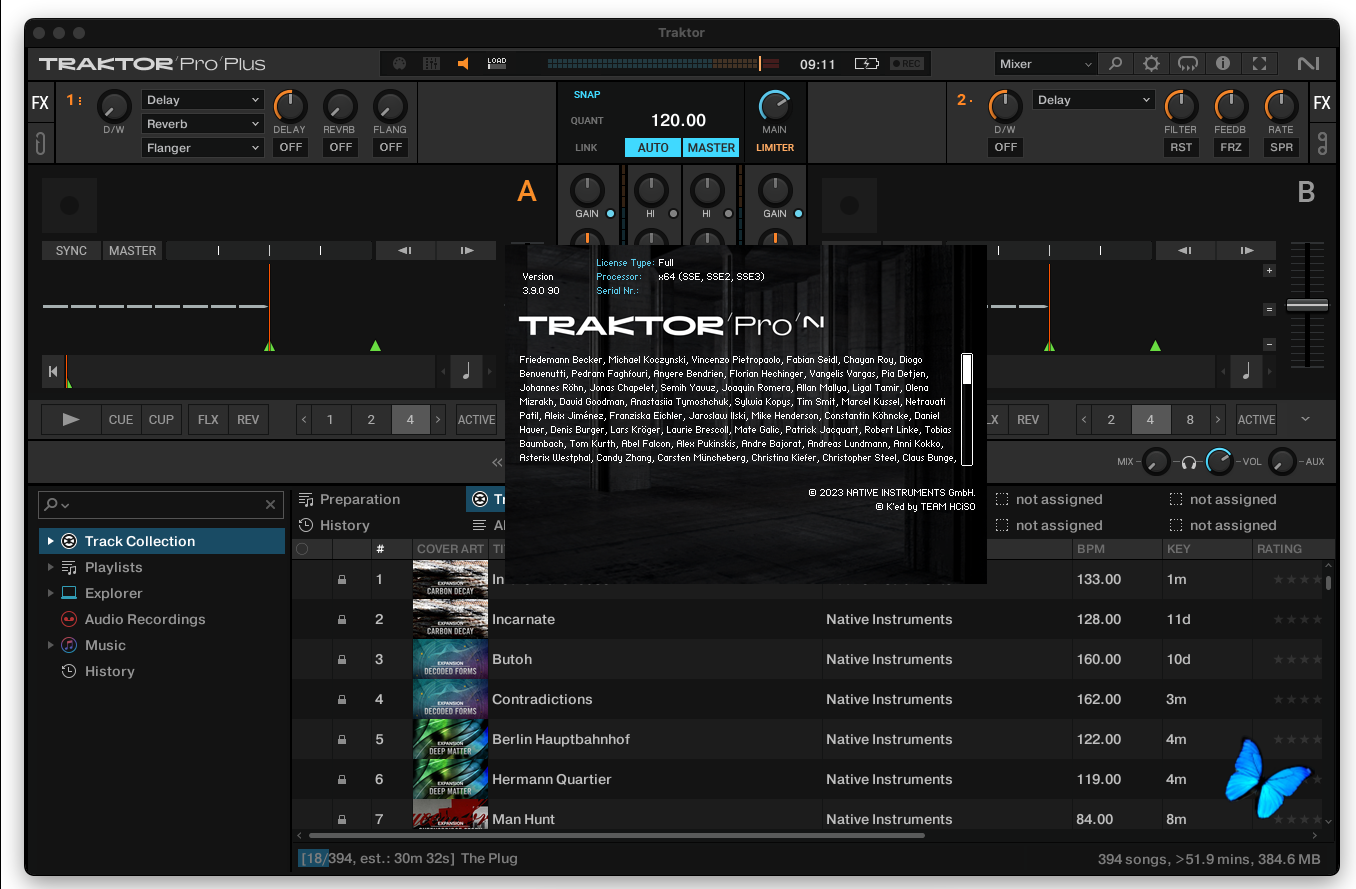
Task: Open the Mixer layout selector dropdown
Action: tap(1046, 63)
